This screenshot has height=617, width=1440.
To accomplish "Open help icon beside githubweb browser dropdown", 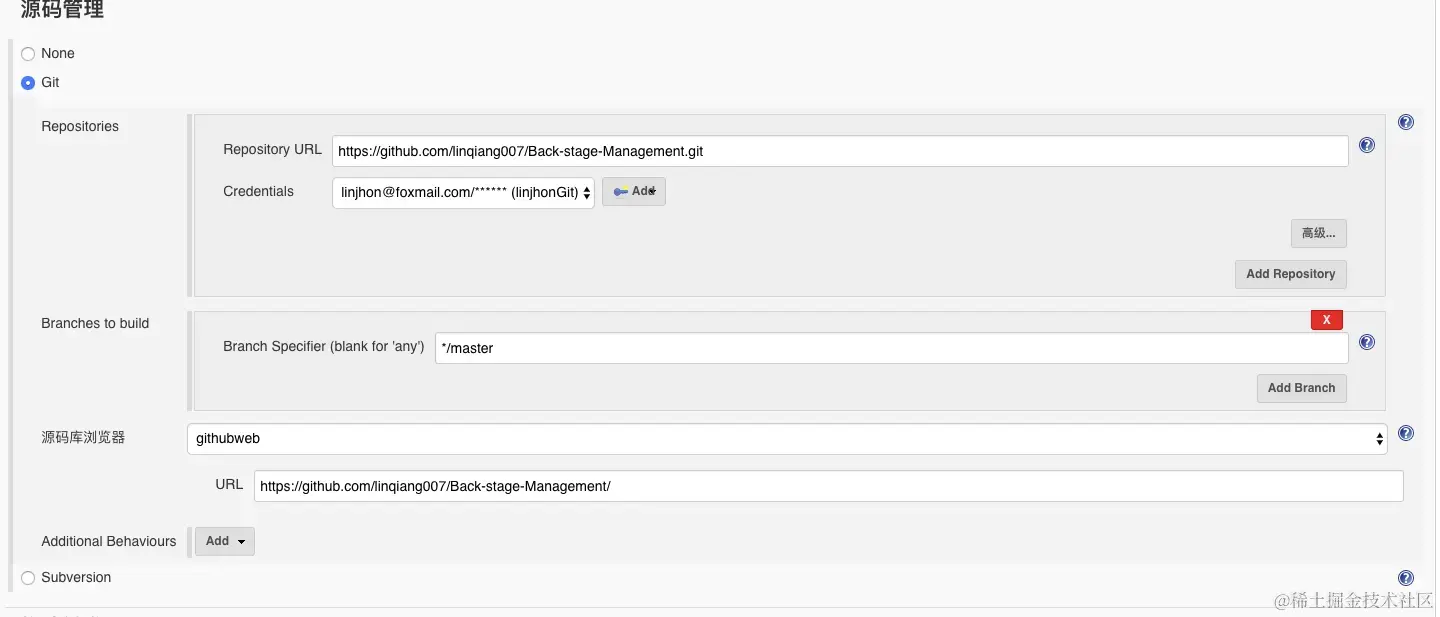I will [x=1405, y=433].
